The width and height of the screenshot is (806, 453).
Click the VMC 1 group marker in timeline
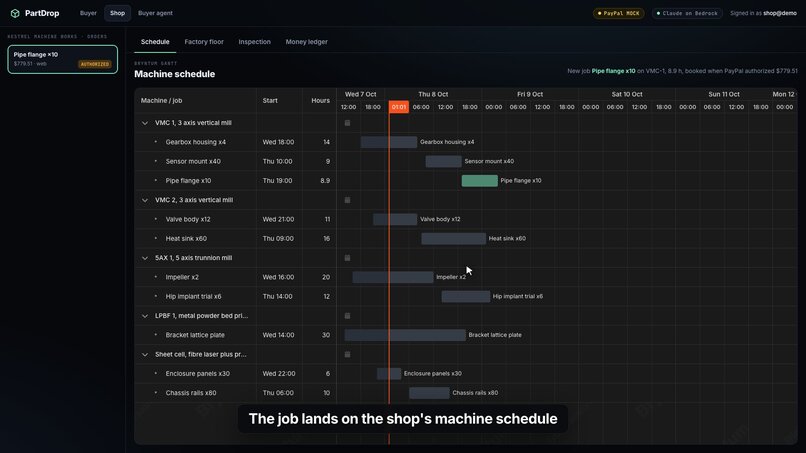tap(347, 123)
